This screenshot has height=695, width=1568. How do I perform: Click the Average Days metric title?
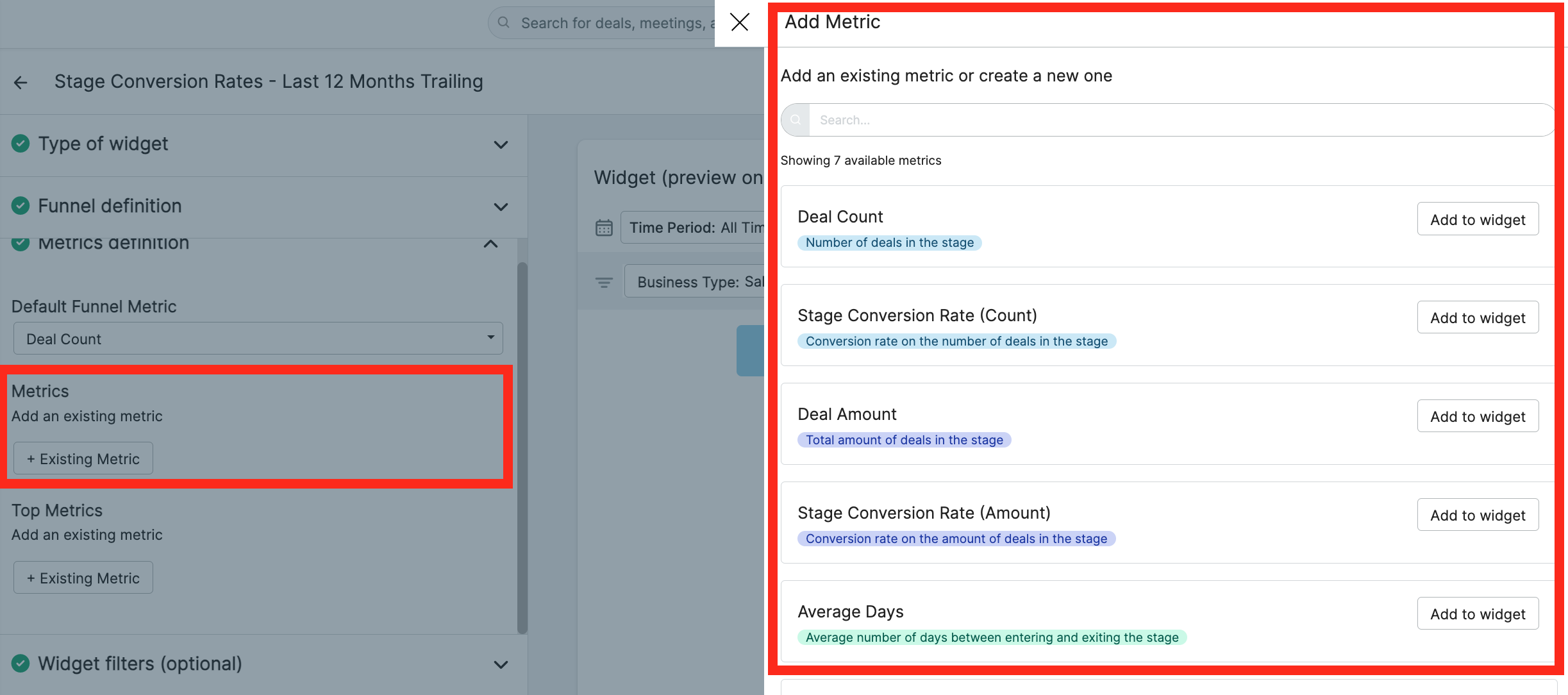click(851, 612)
